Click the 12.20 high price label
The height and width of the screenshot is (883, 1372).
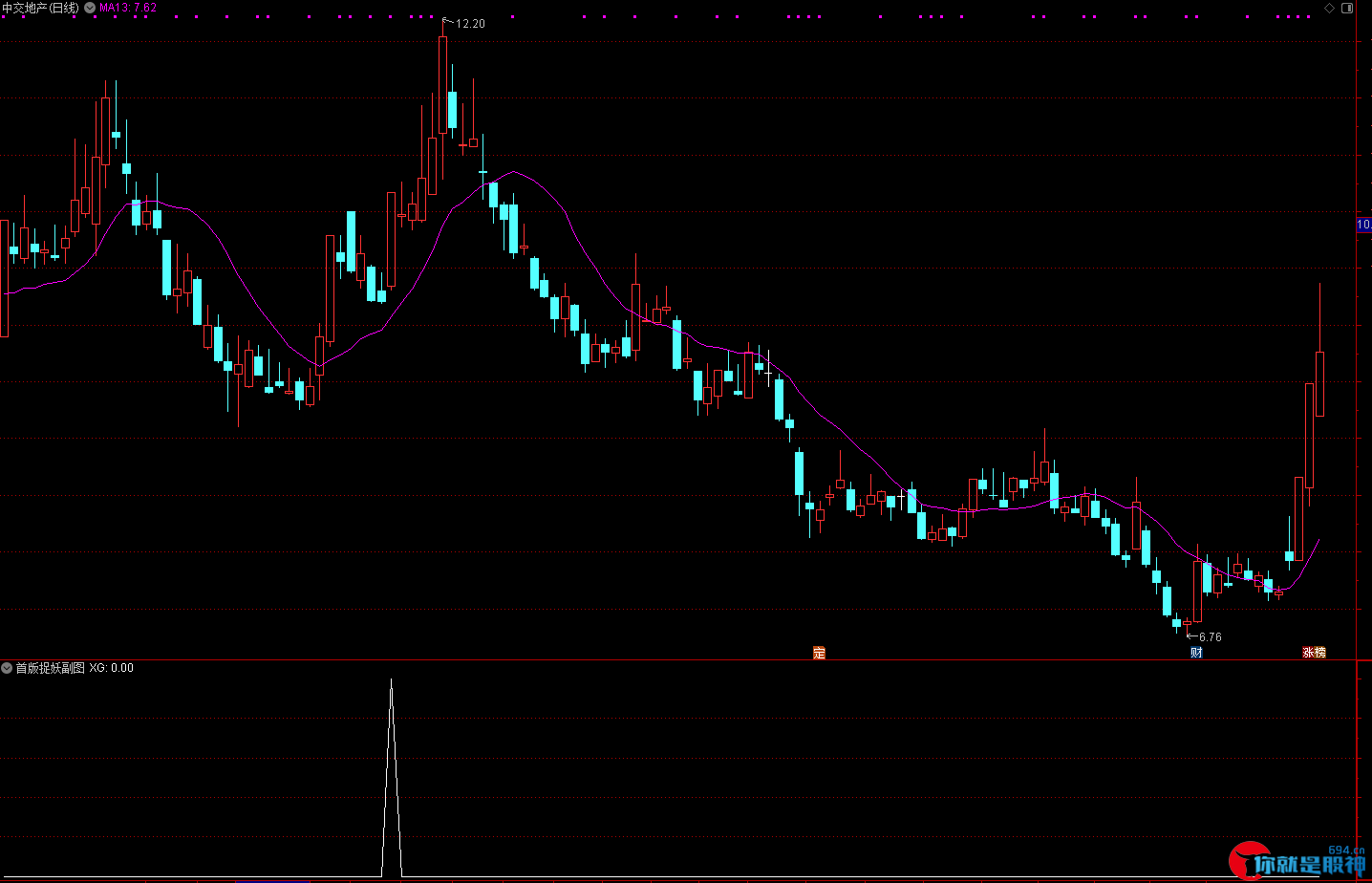pyautogui.click(x=470, y=24)
